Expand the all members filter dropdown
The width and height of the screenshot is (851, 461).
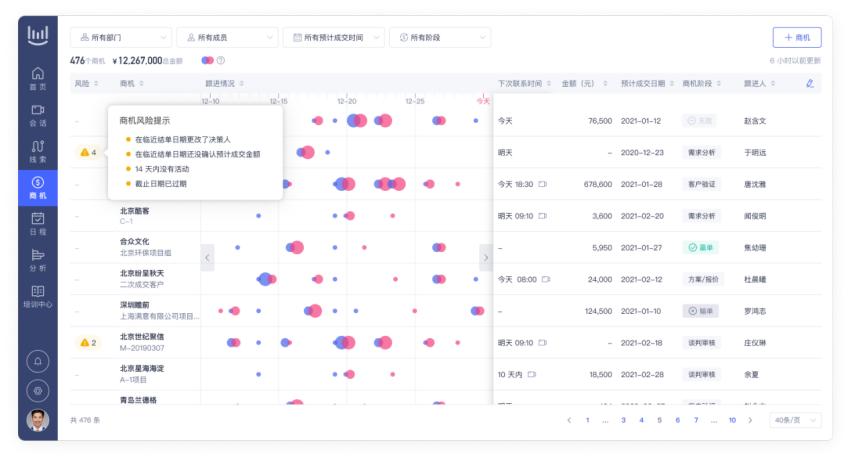pos(227,37)
